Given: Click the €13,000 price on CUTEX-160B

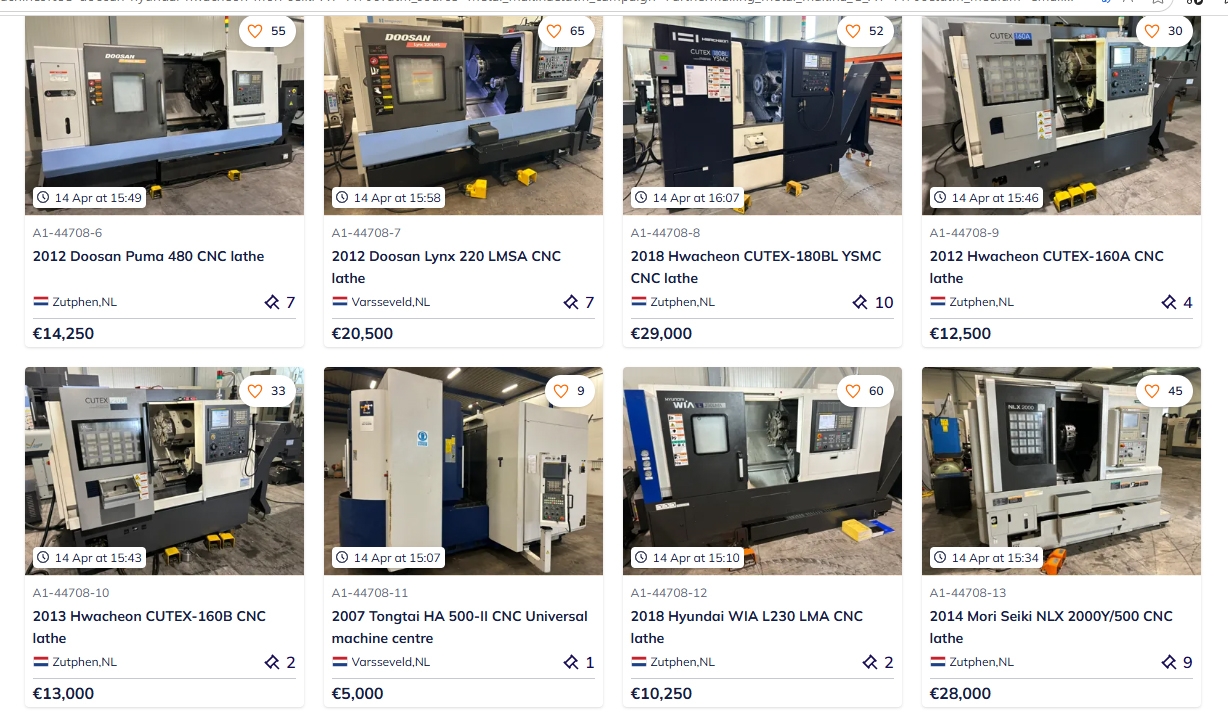Looking at the screenshot, I should coord(63,693).
